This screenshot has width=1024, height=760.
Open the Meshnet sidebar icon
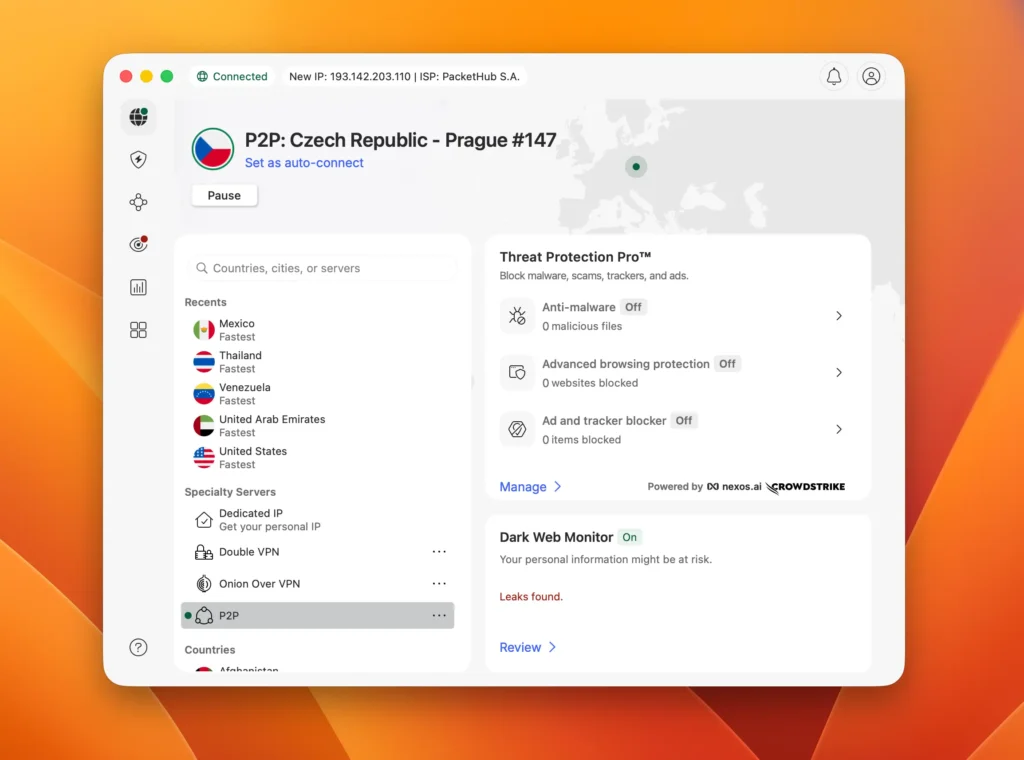click(138, 203)
